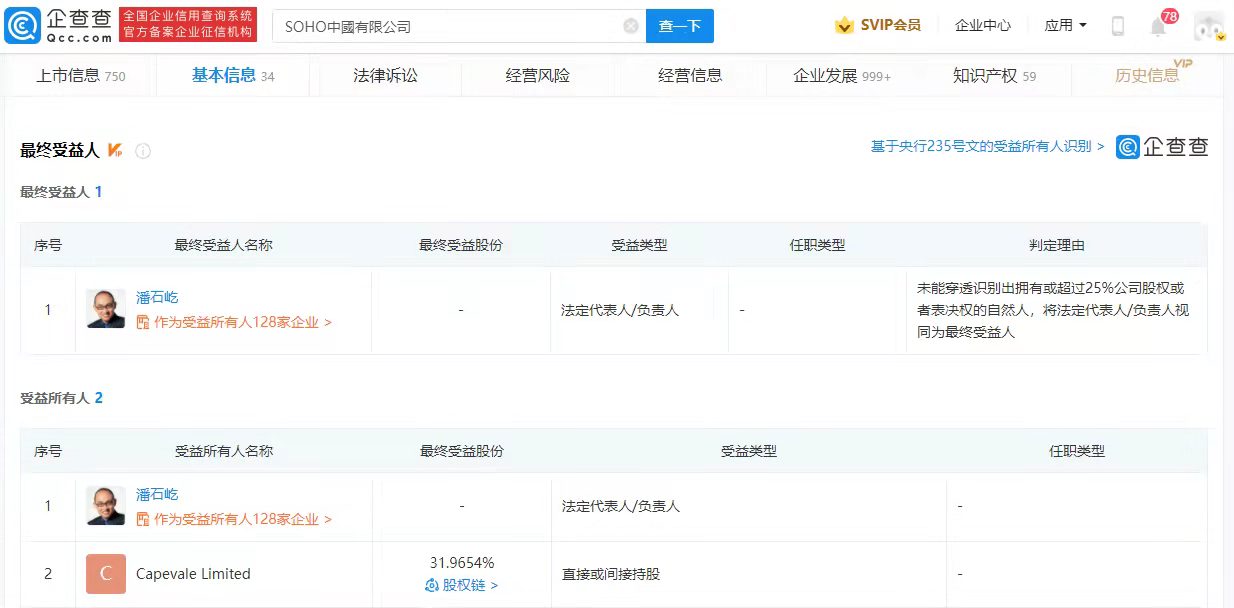
Task: Click the user avatar in the header
Action: tap(1209, 27)
